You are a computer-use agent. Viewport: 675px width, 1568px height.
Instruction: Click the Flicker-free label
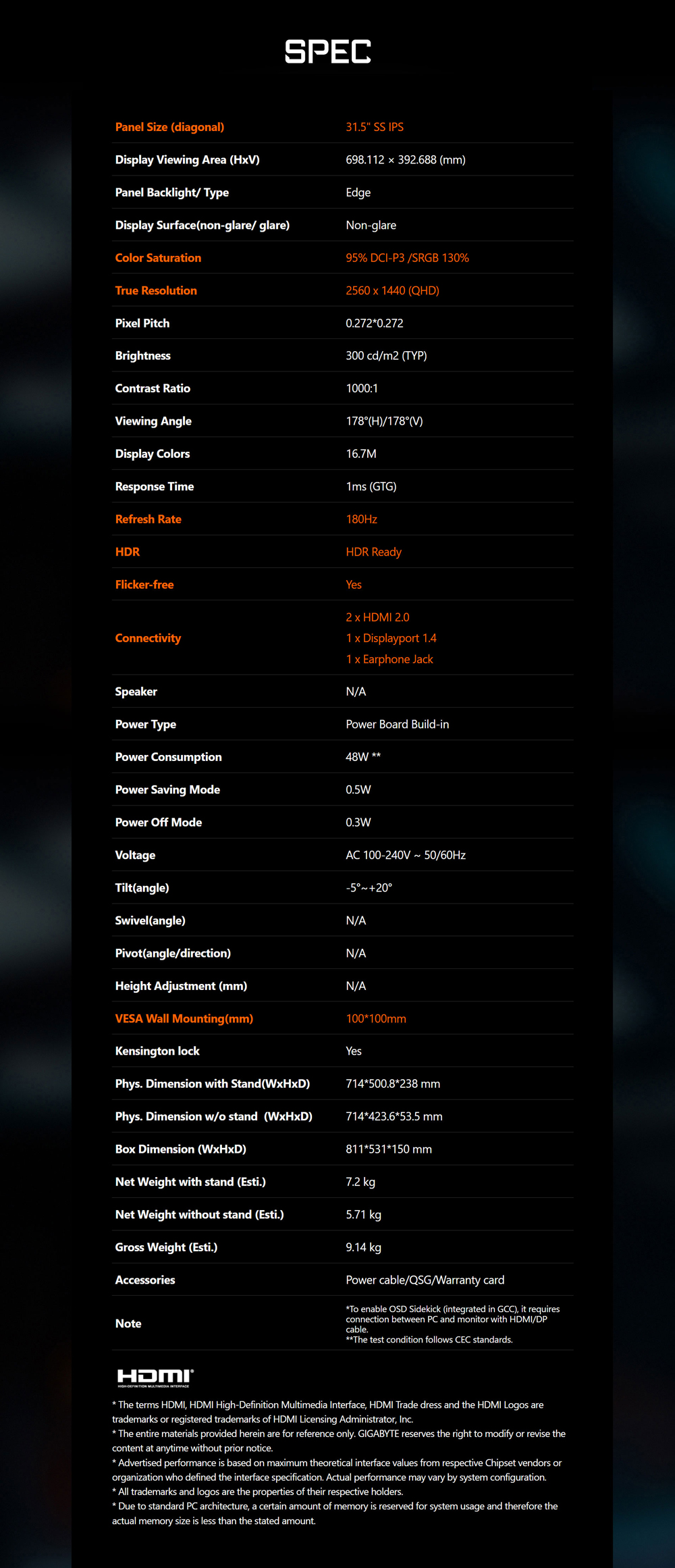(x=144, y=585)
